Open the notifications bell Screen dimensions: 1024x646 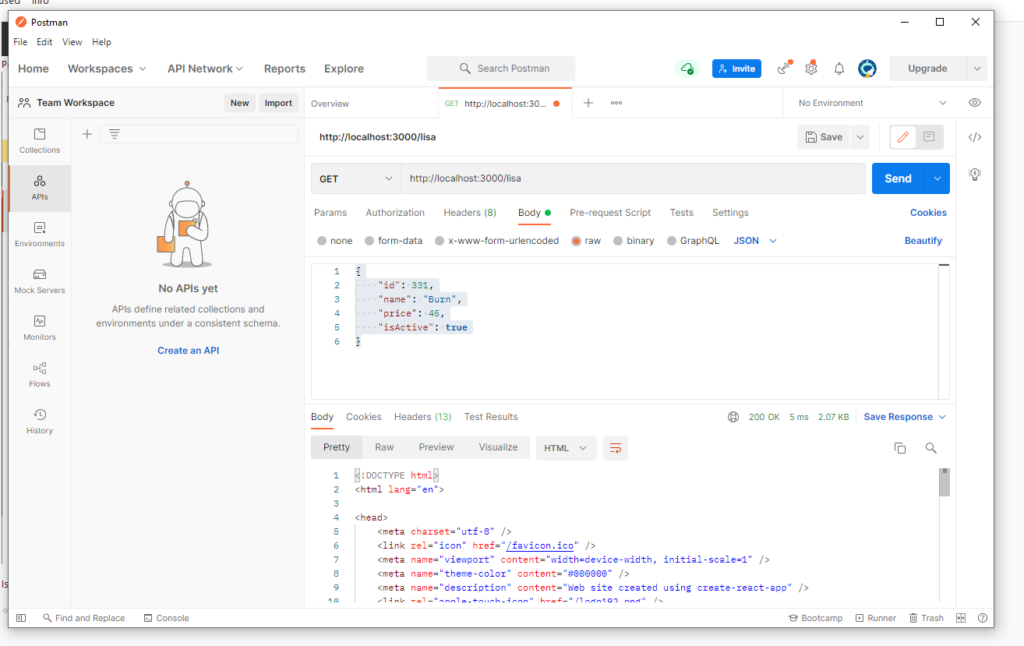[839, 69]
